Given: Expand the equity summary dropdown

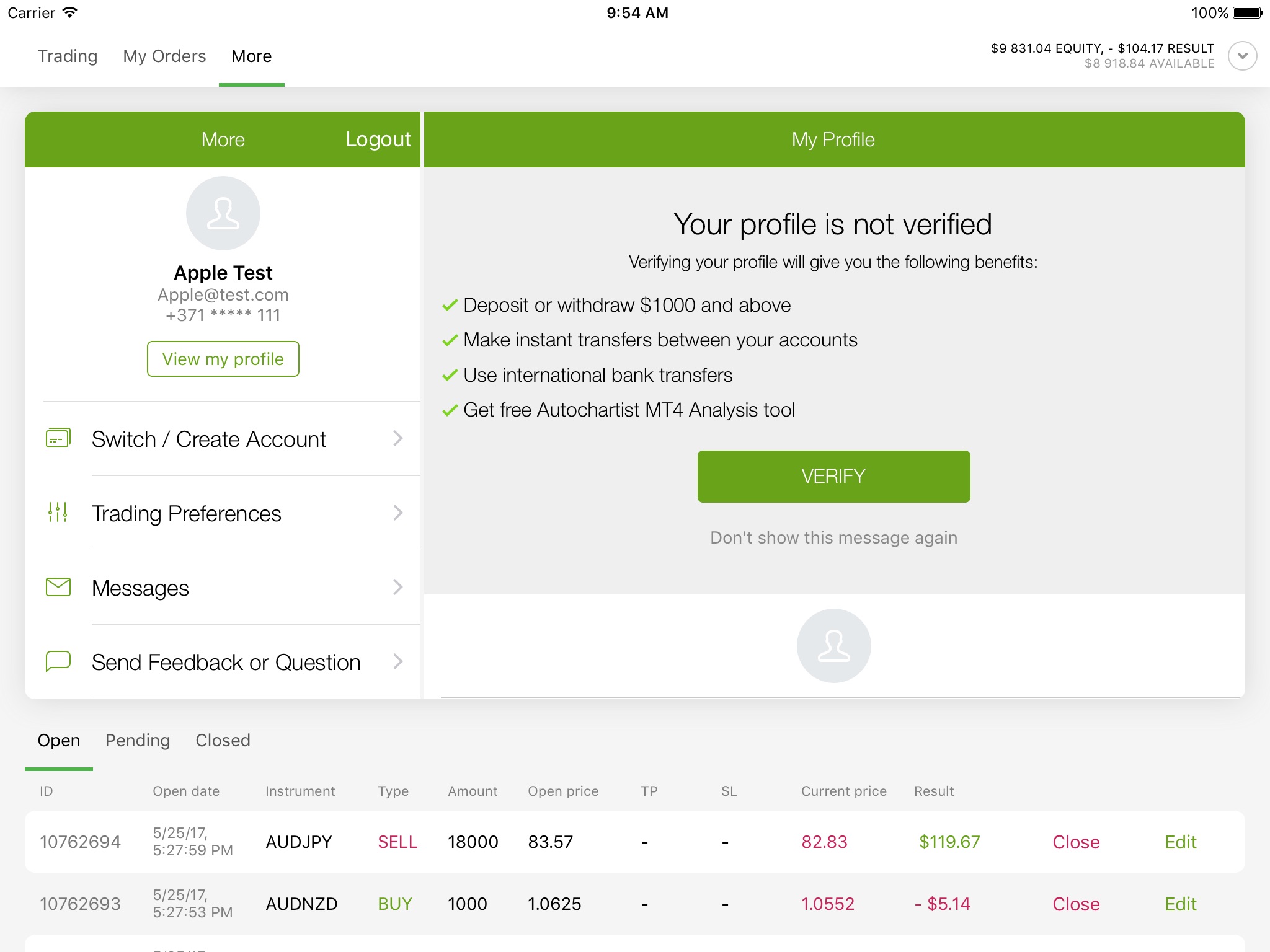Looking at the screenshot, I should pyautogui.click(x=1240, y=56).
